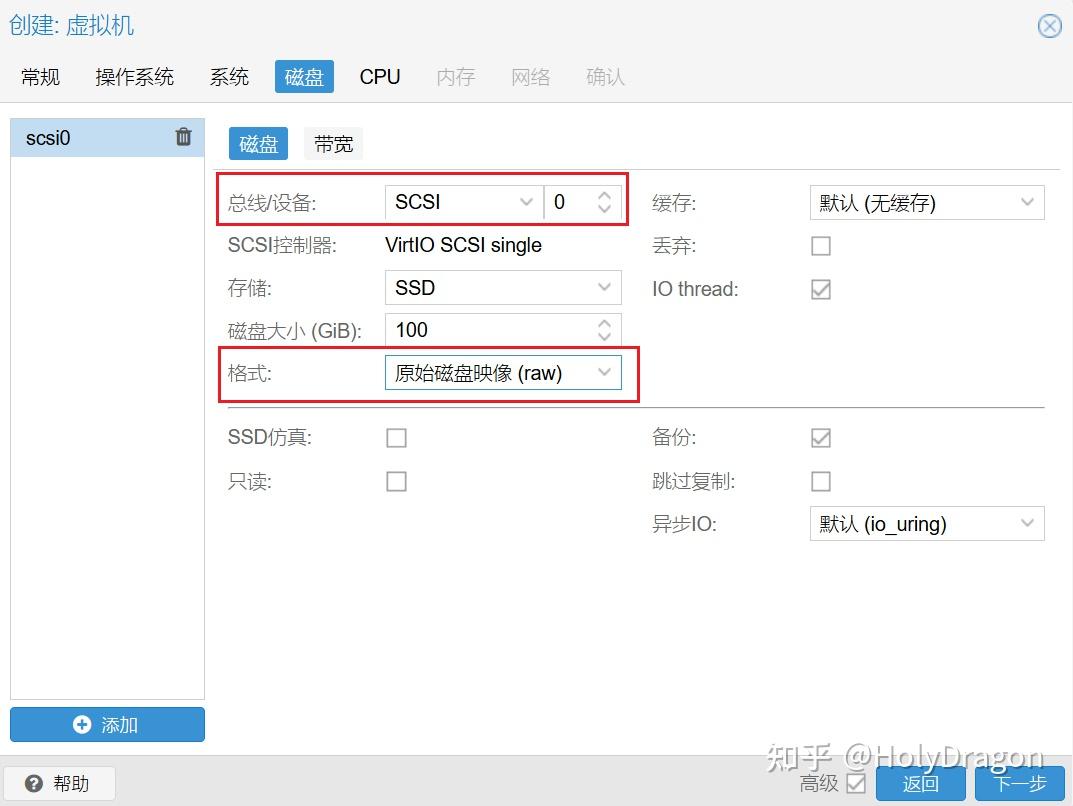Delete the scsi0 disk using trash icon
Screen dimensions: 1073x806
pyautogui.click(x=183, y=137)
